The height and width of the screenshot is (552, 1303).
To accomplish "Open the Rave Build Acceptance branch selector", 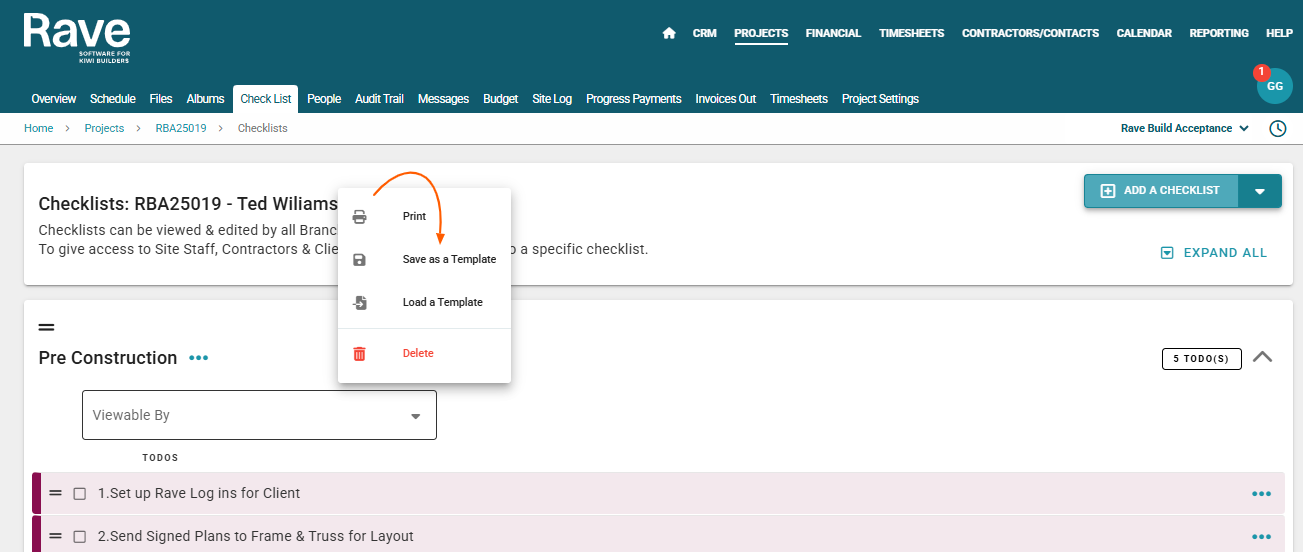I will 1185,128.
